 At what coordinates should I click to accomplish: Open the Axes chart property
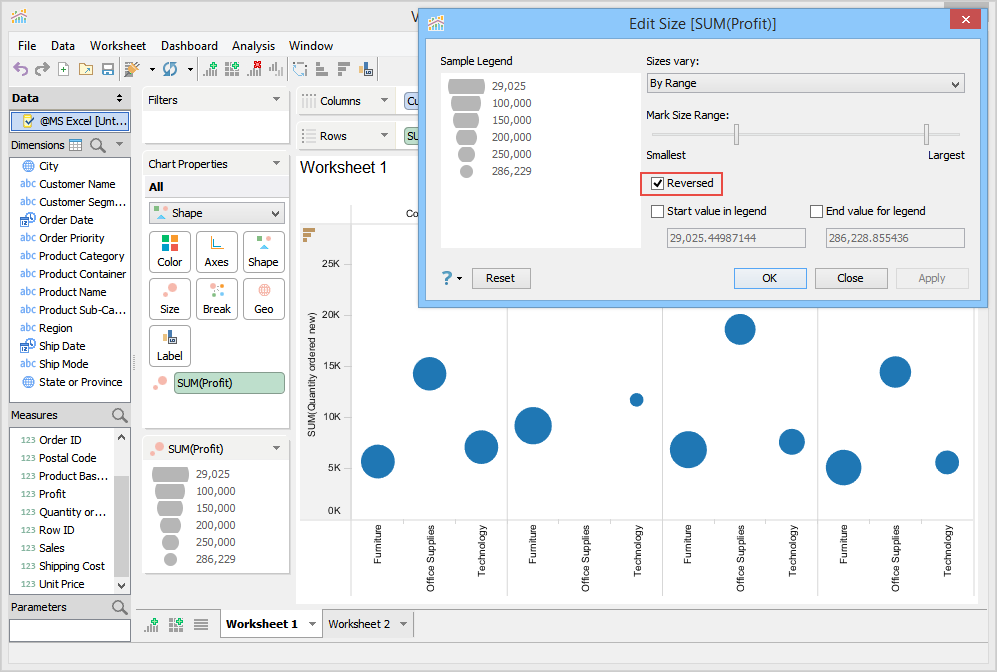pos(217,252)
